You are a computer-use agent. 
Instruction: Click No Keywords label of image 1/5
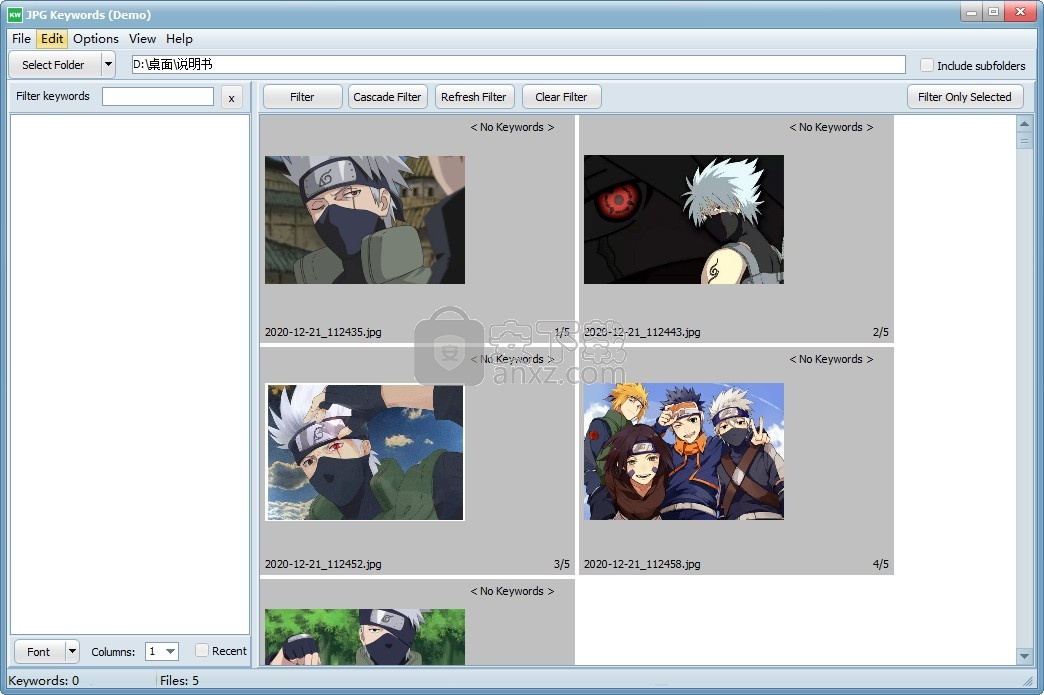(x=512, y=127)
